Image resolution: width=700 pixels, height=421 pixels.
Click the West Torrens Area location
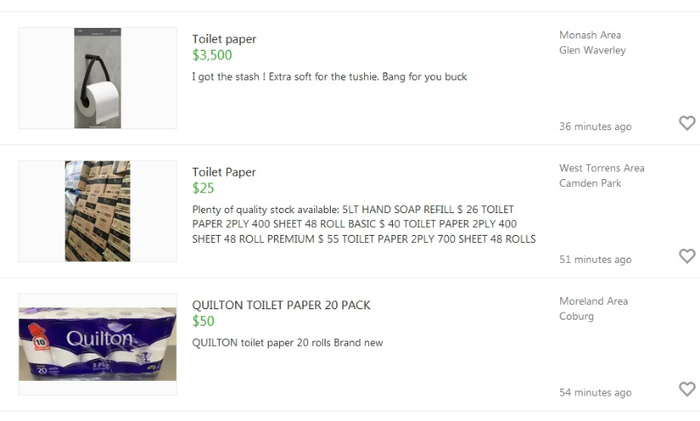(602, 168)
